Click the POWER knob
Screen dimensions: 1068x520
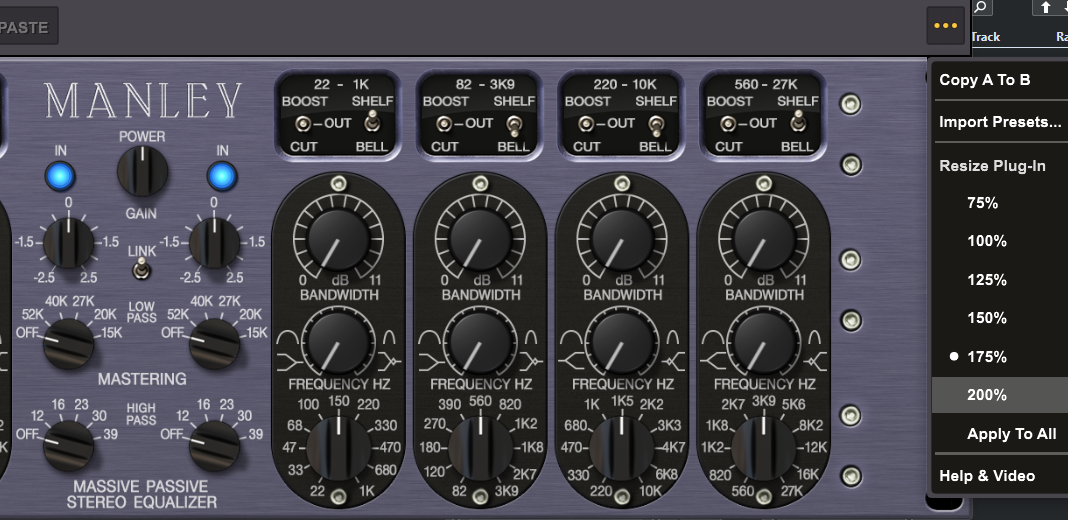pyautogui.click(x=142, y=171)
